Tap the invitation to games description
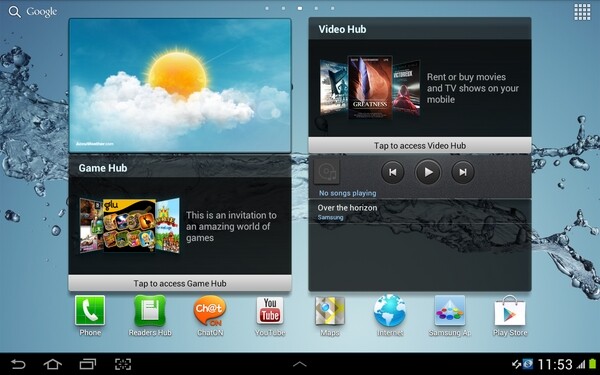The image size is (600, 375). [231, 227]
